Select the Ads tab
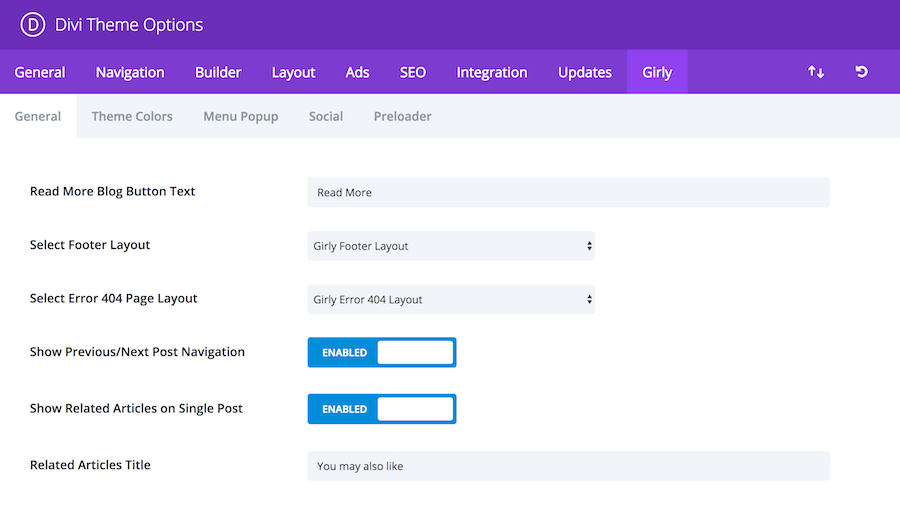 coord(357,72)
